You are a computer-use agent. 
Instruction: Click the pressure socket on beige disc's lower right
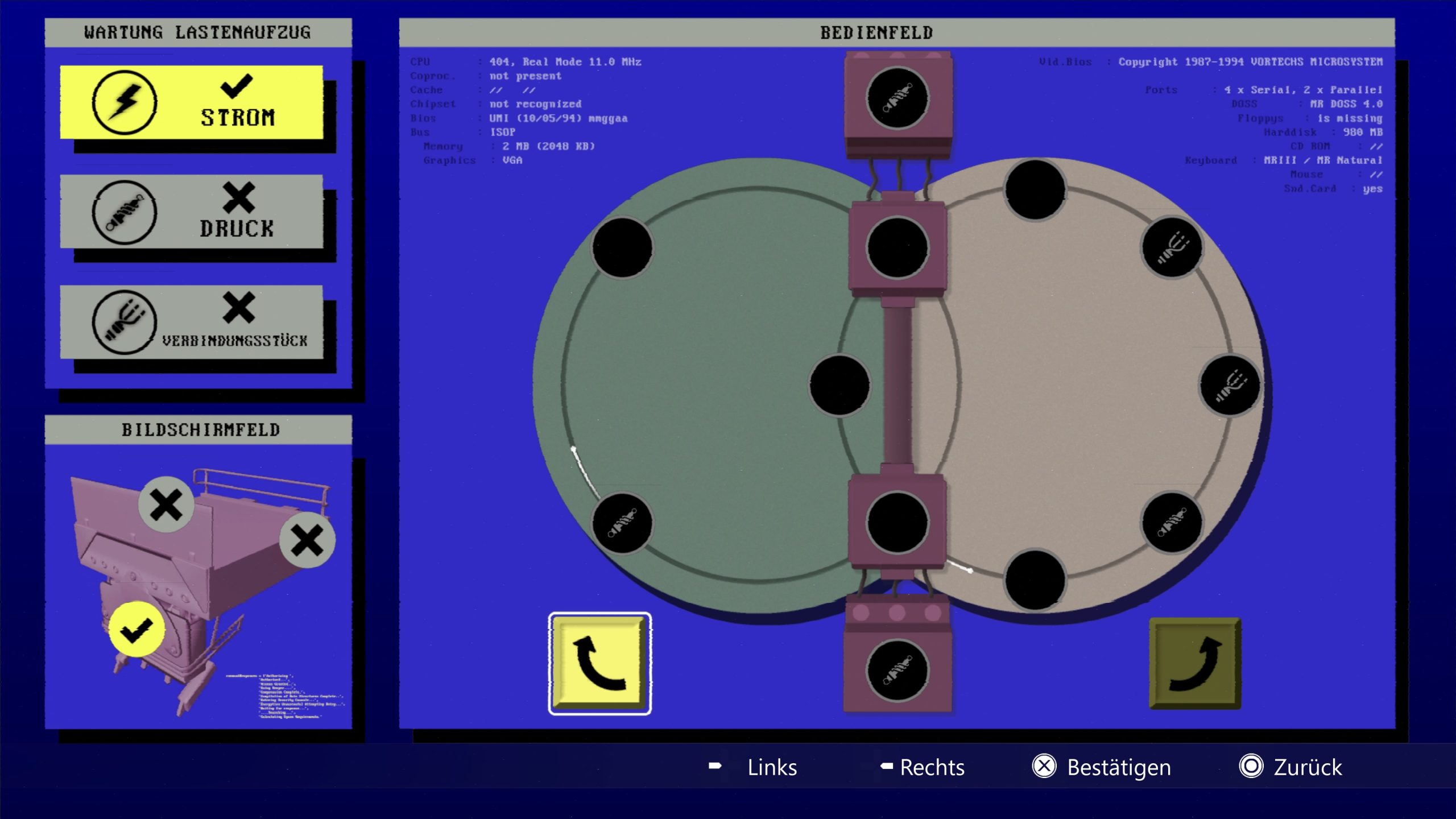(1172, 523)
